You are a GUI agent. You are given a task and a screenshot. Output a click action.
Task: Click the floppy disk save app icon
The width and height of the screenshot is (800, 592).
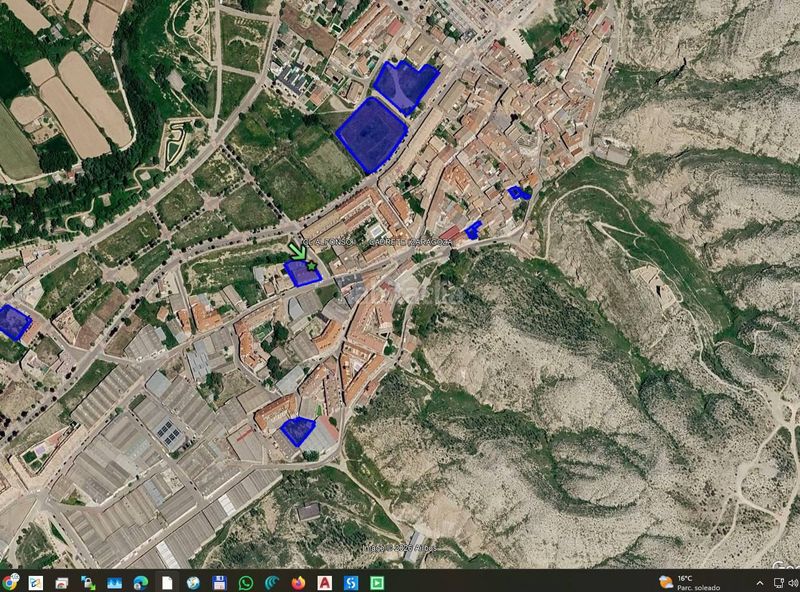point(219,582)
